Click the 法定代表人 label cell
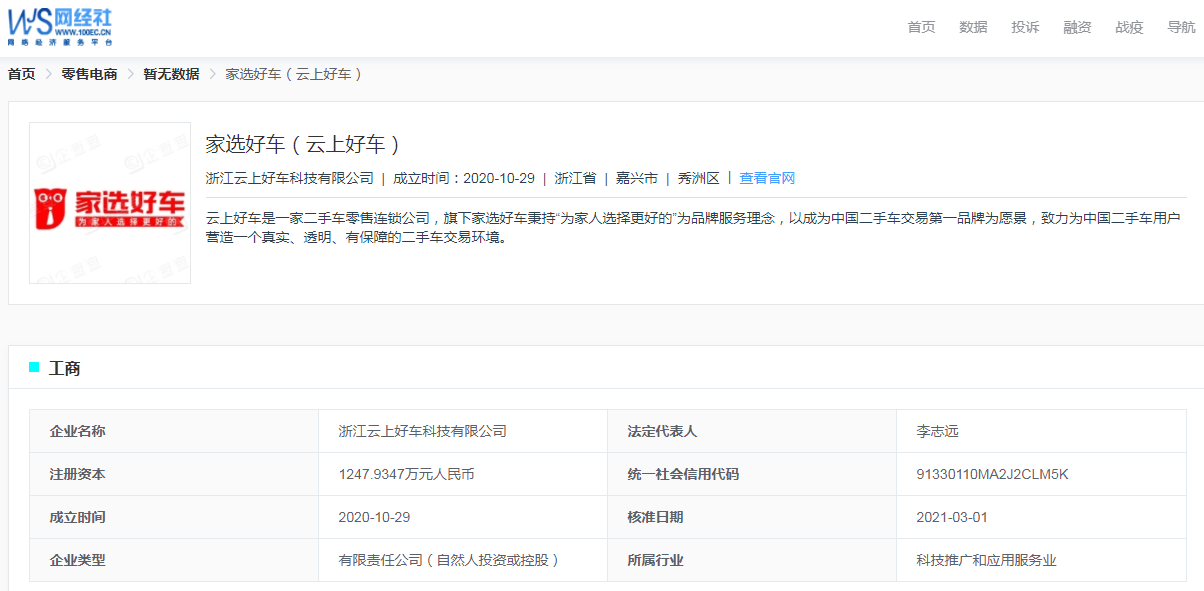1204x591 pixels. (752, 431)
